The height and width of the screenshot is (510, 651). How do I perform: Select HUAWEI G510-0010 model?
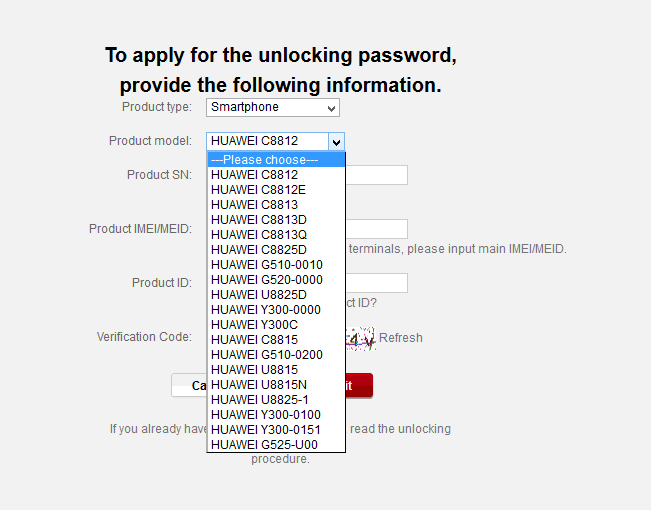275,265
